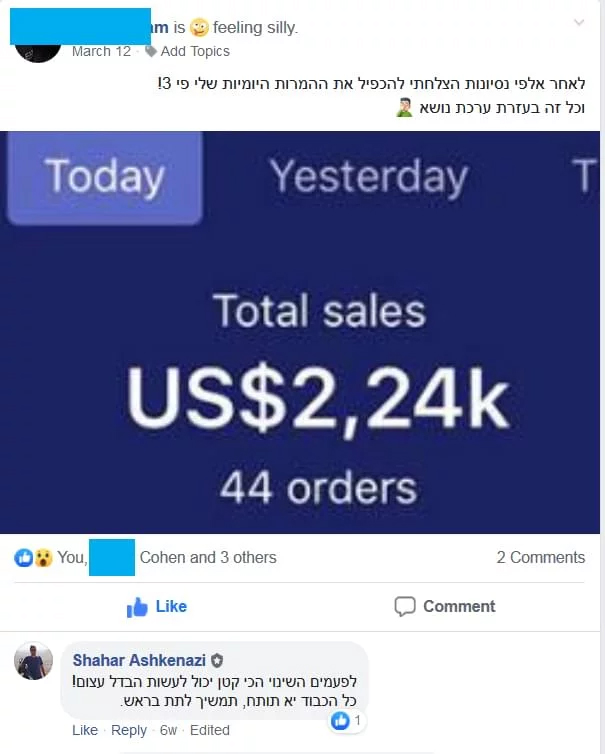Viewport: 605px width, 754px height.
Task: Click the wow reaction emoji icon
Action: pyautogui.click(x=43, y=557)
